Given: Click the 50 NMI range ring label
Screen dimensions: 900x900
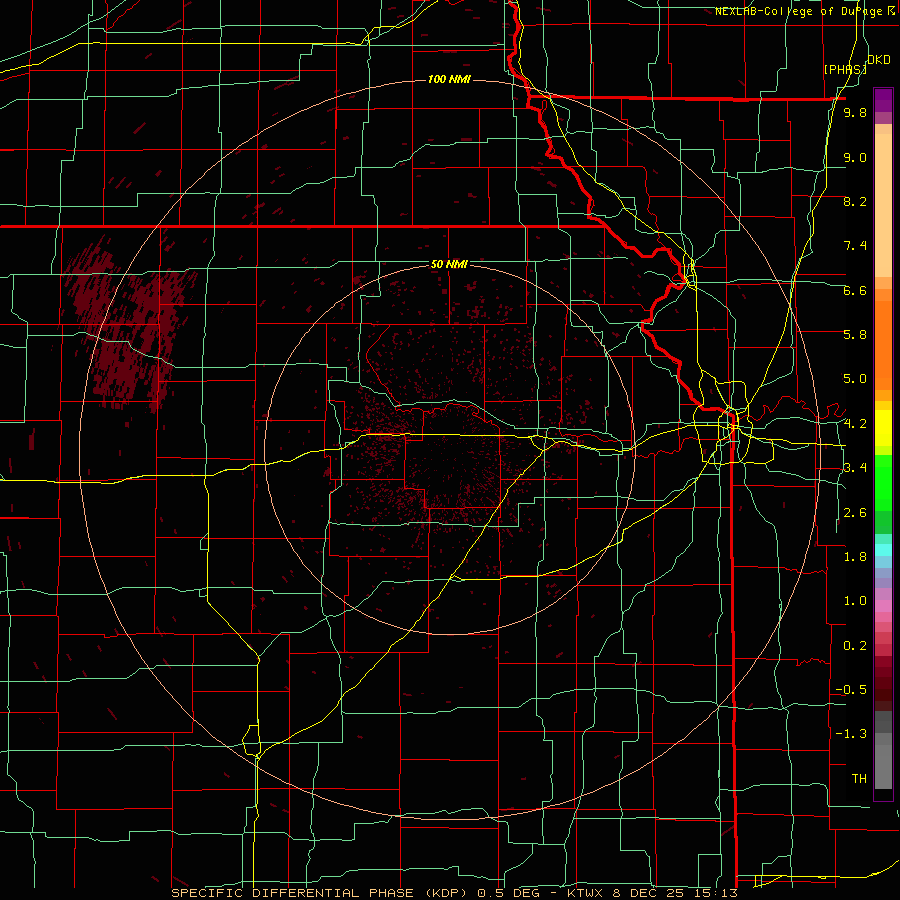Looking at the screenshot, I should coord(449,264).
